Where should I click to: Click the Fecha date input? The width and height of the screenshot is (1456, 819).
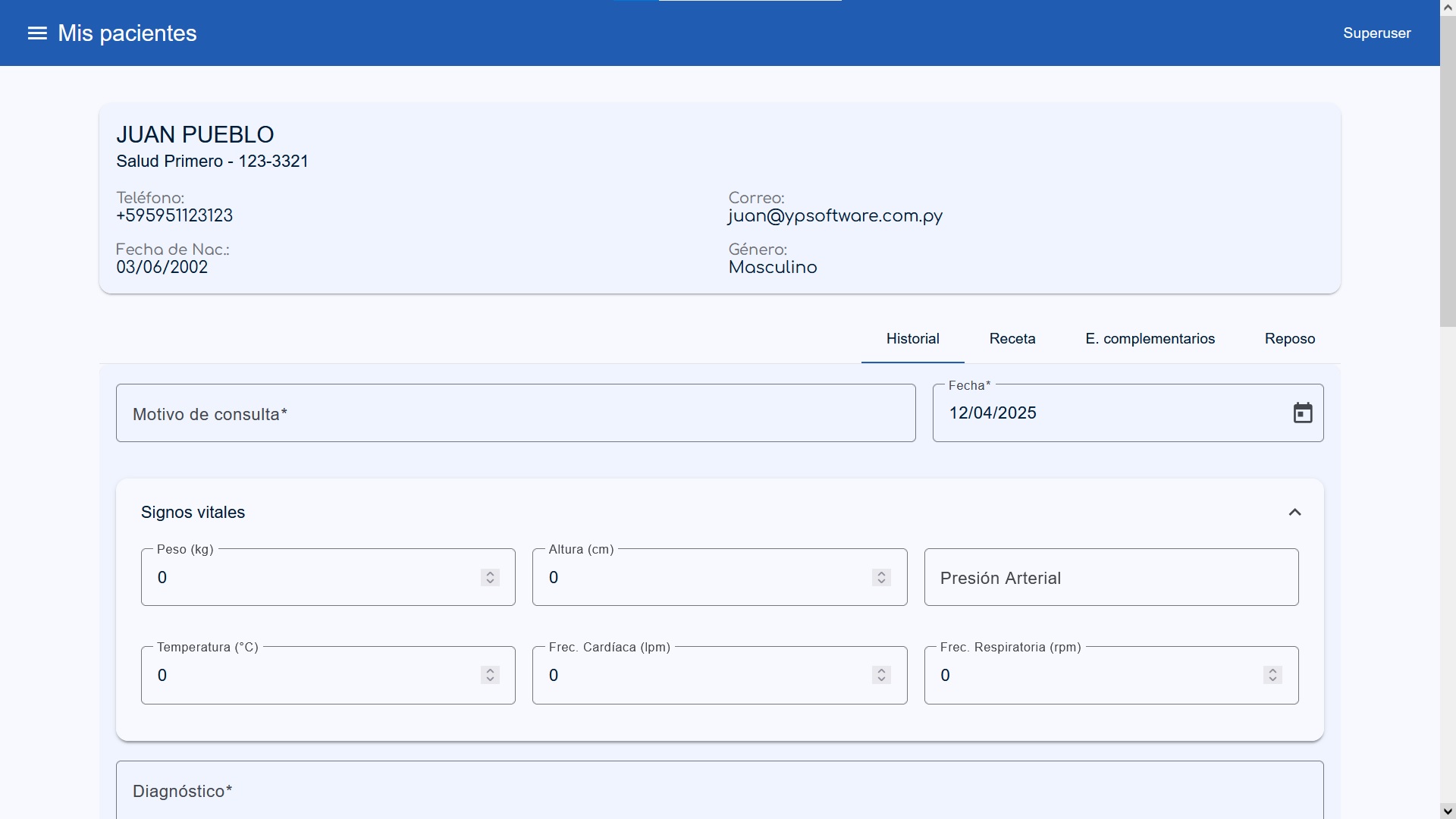(1128, 413)
